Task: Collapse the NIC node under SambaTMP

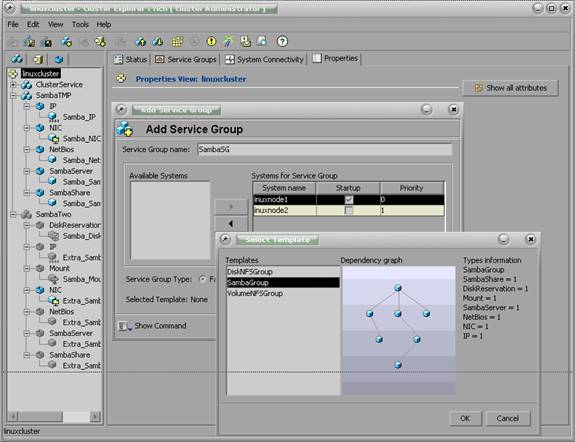Action: click(27, 128)
